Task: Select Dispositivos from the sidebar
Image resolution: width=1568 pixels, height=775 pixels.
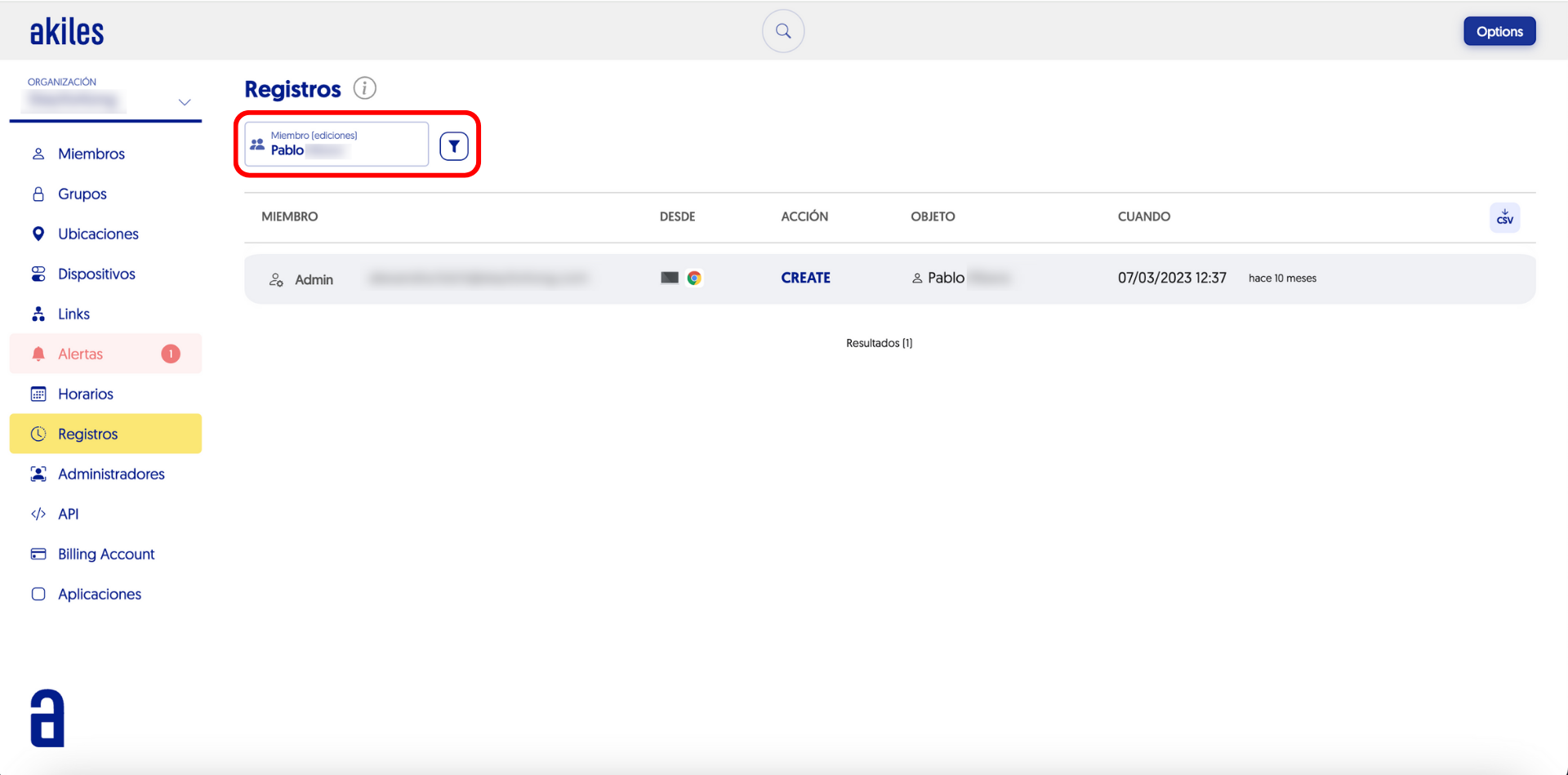Action: 96,274
